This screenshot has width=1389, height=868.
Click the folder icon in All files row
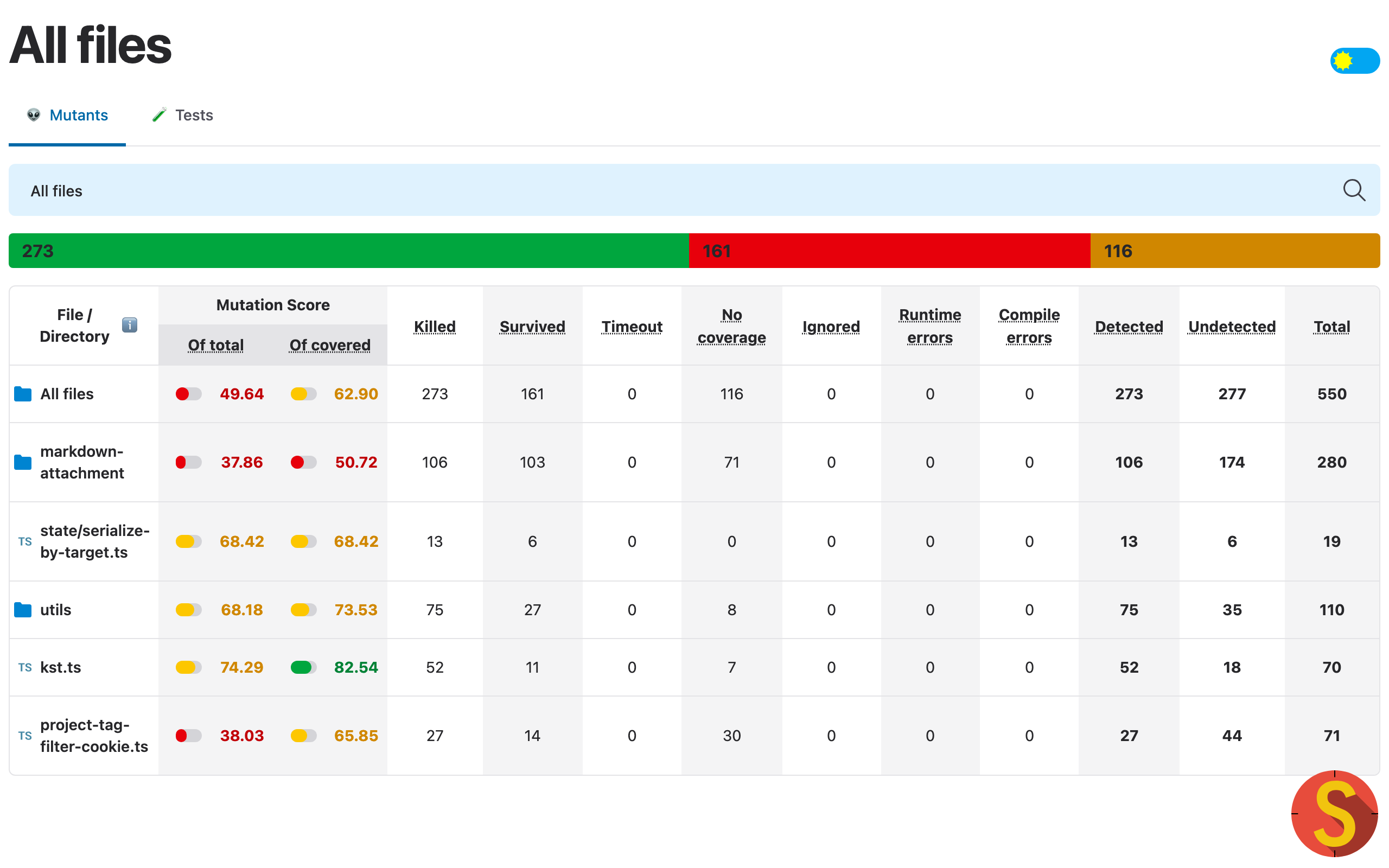23,394
